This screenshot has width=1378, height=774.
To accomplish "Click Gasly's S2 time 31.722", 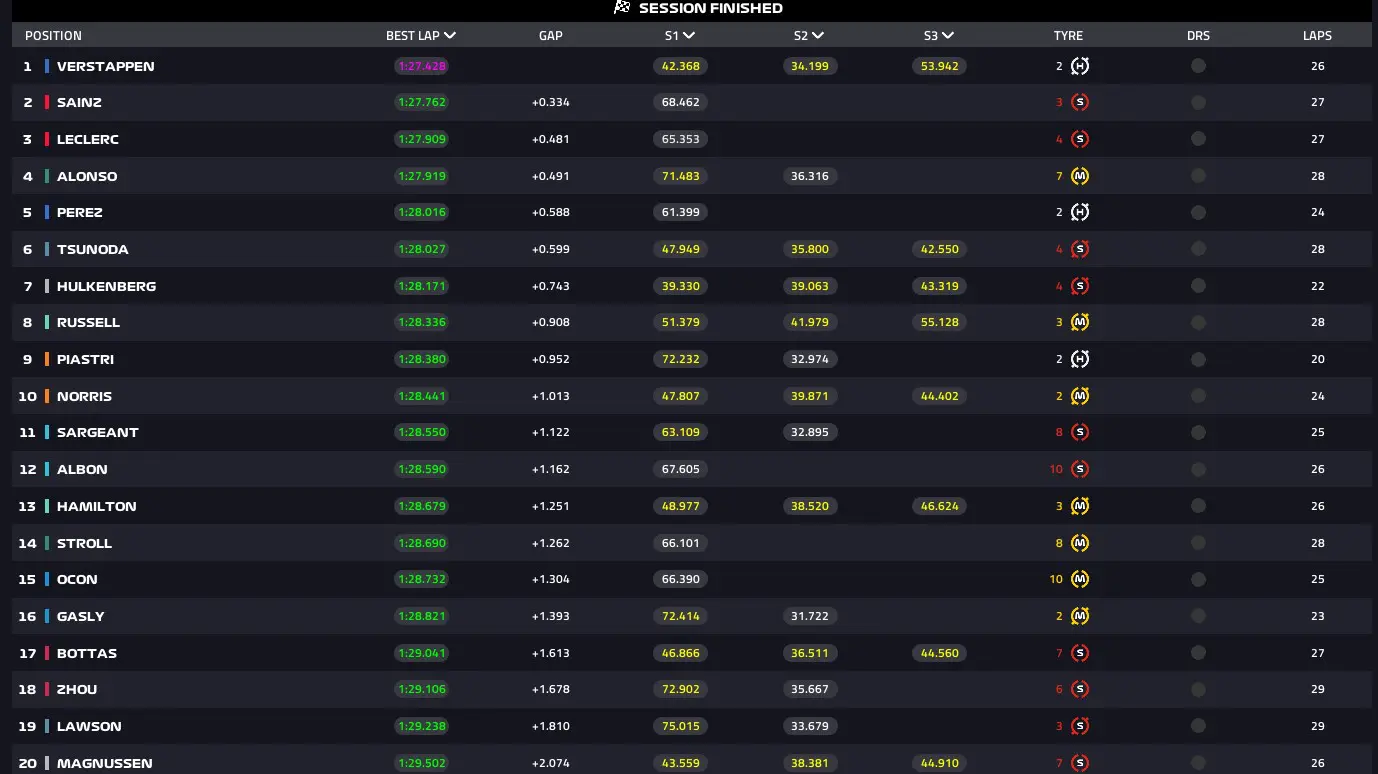I will 810,616.
